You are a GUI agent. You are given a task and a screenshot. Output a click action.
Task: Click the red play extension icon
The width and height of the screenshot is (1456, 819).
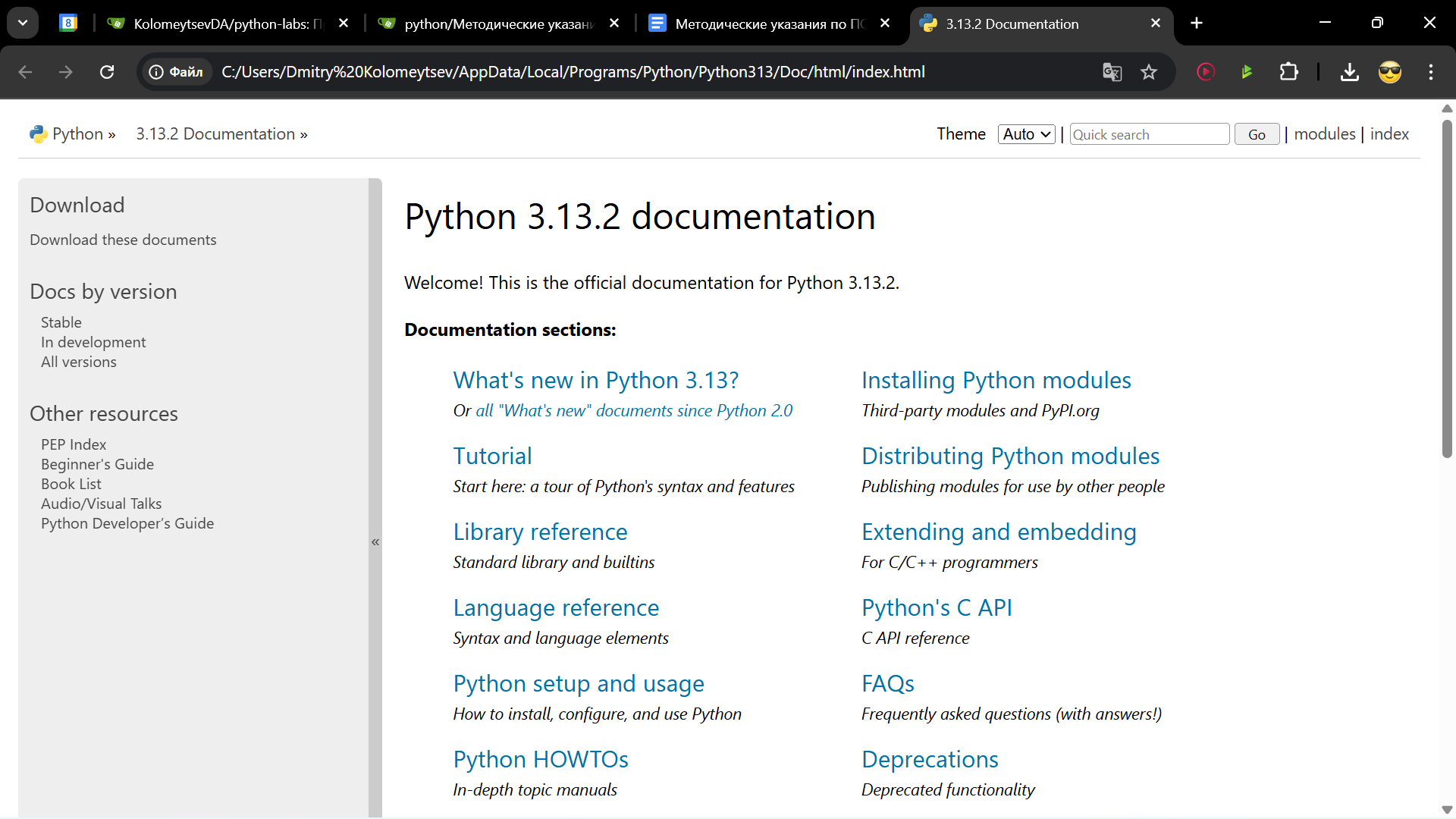coord(1206,72)
